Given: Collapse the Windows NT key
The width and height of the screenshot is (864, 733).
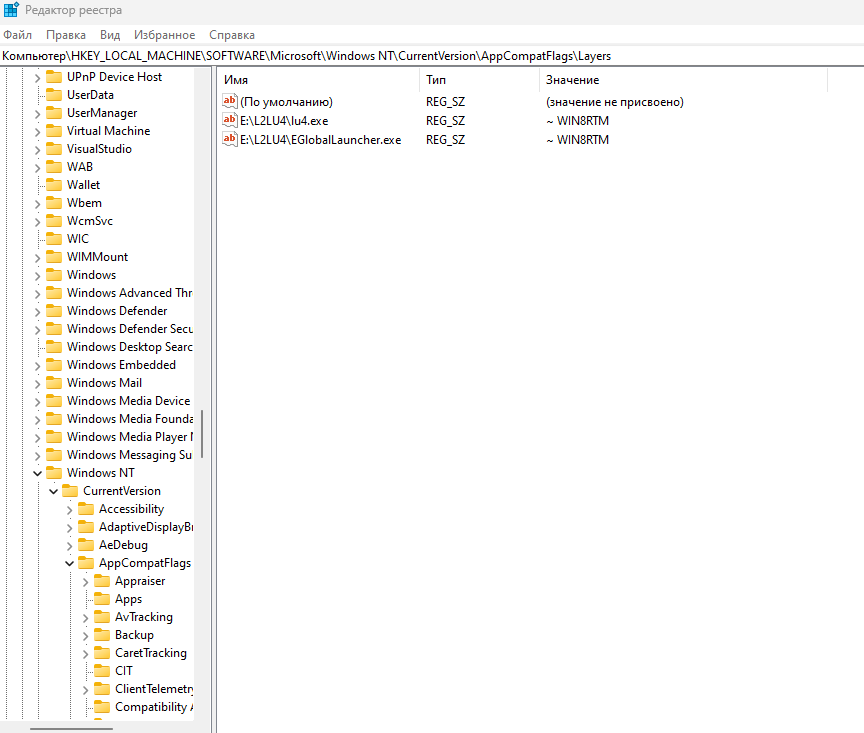Looking at the screenshot, I should tap(37, 473).
